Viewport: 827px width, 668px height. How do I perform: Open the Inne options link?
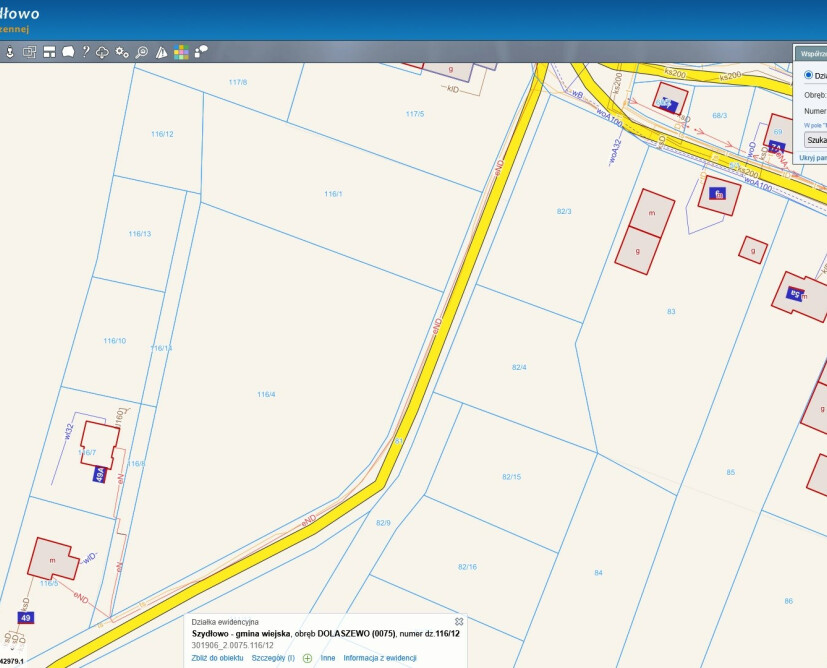tap(328, 658)
